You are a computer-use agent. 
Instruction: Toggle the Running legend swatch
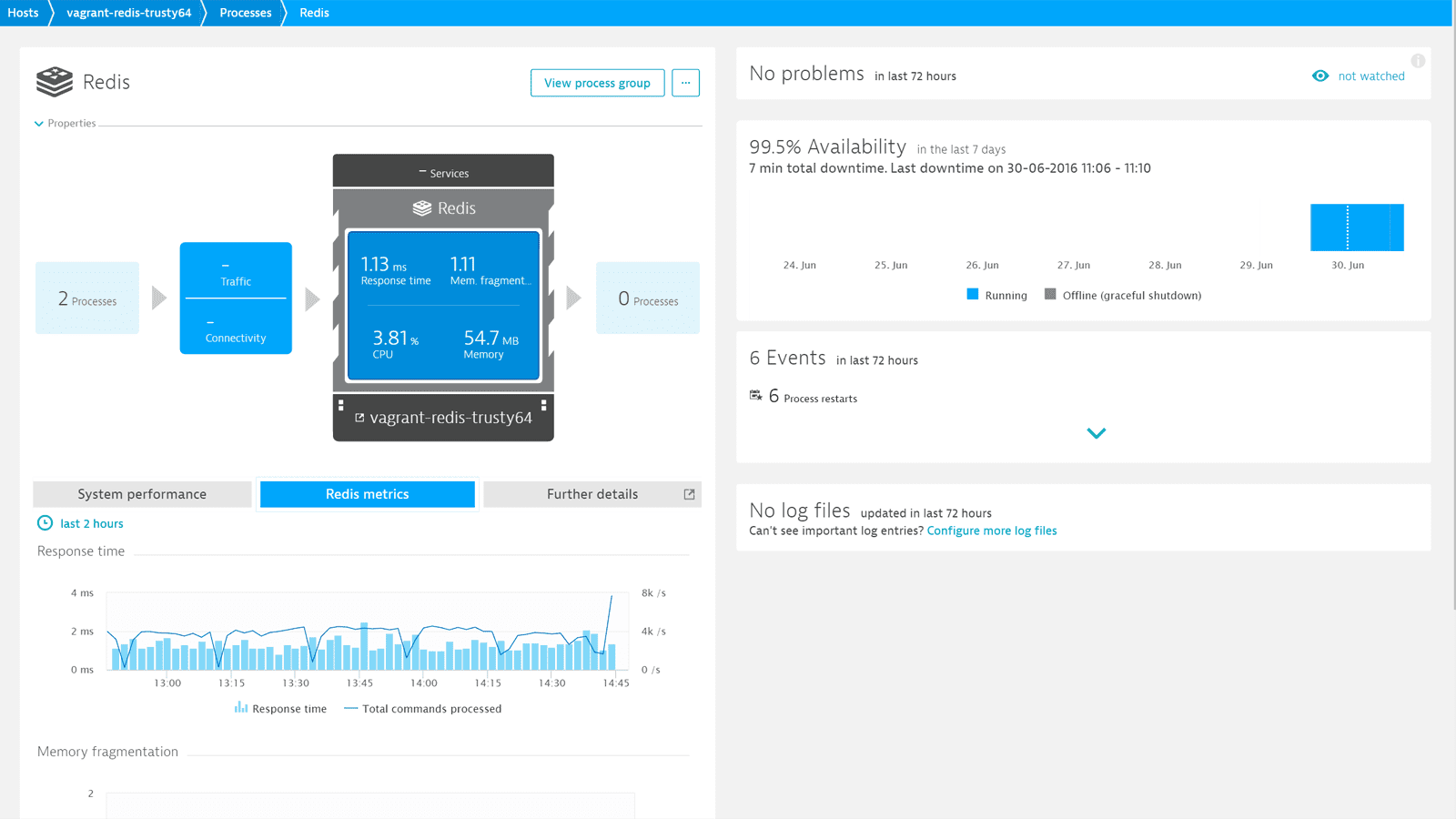click(973, 294)
